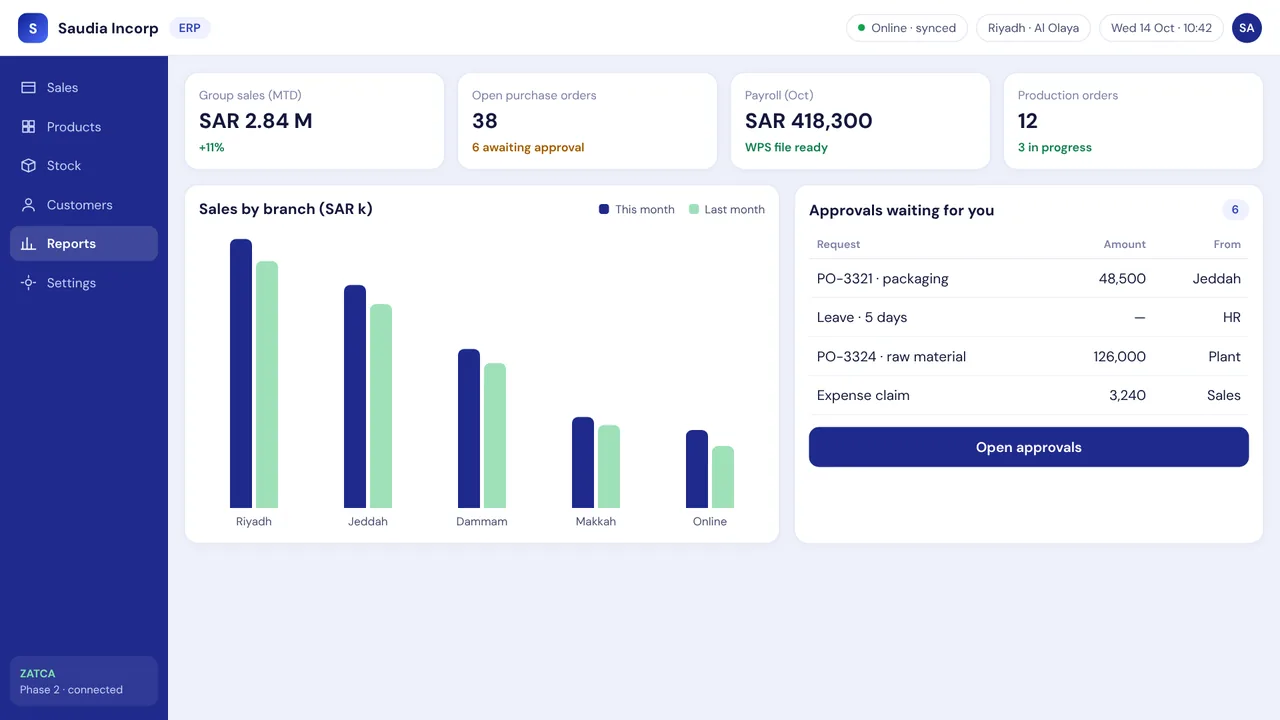
Task: Select the Expense claim request
Action: click(x=1029, y=396)
